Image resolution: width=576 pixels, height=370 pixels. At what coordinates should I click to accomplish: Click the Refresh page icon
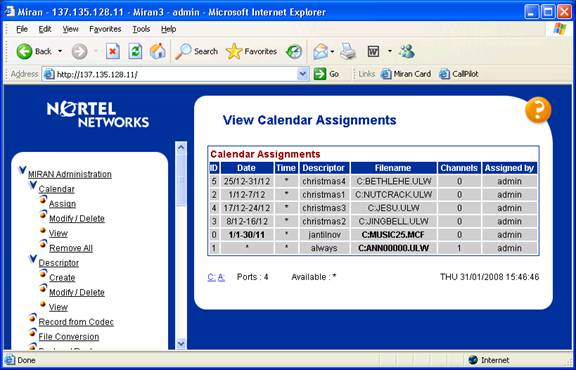coord(135,51)
